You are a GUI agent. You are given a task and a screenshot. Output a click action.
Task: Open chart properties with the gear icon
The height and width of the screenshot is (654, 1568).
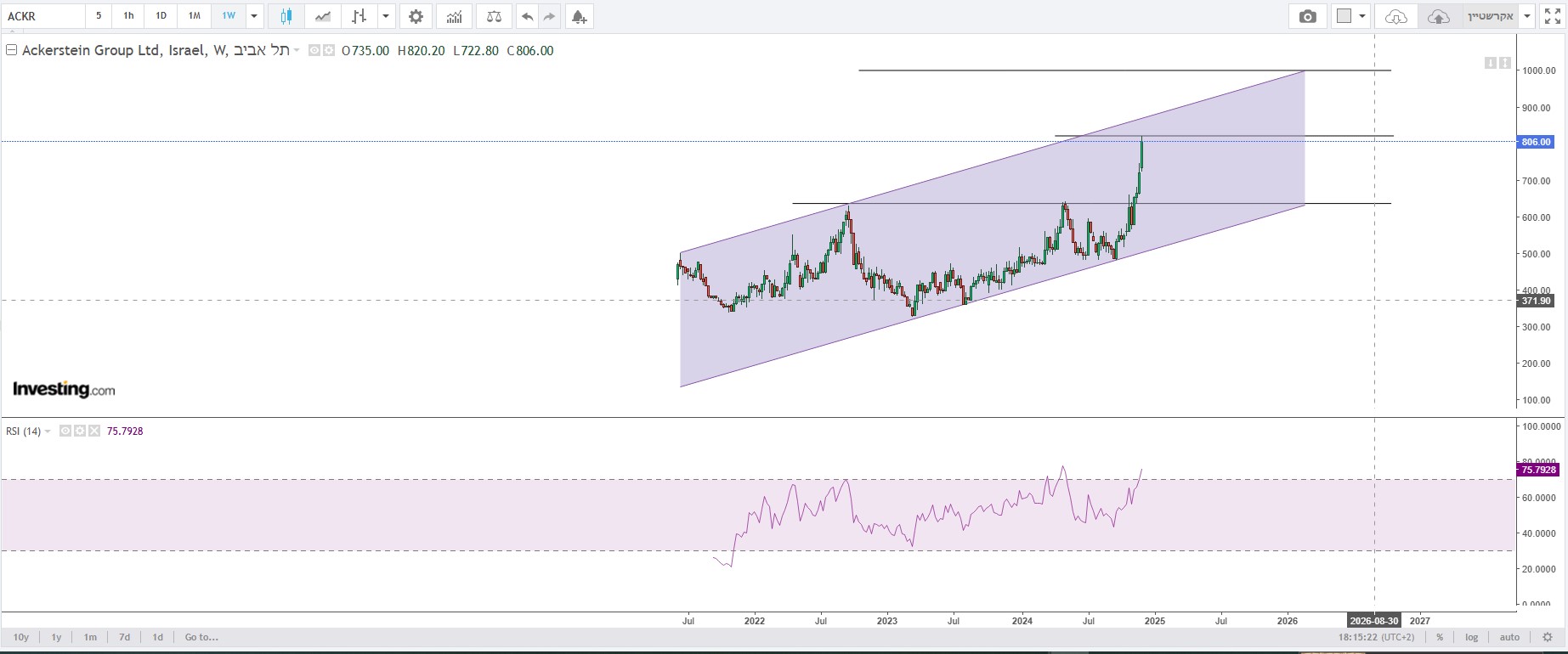[416, 16]
